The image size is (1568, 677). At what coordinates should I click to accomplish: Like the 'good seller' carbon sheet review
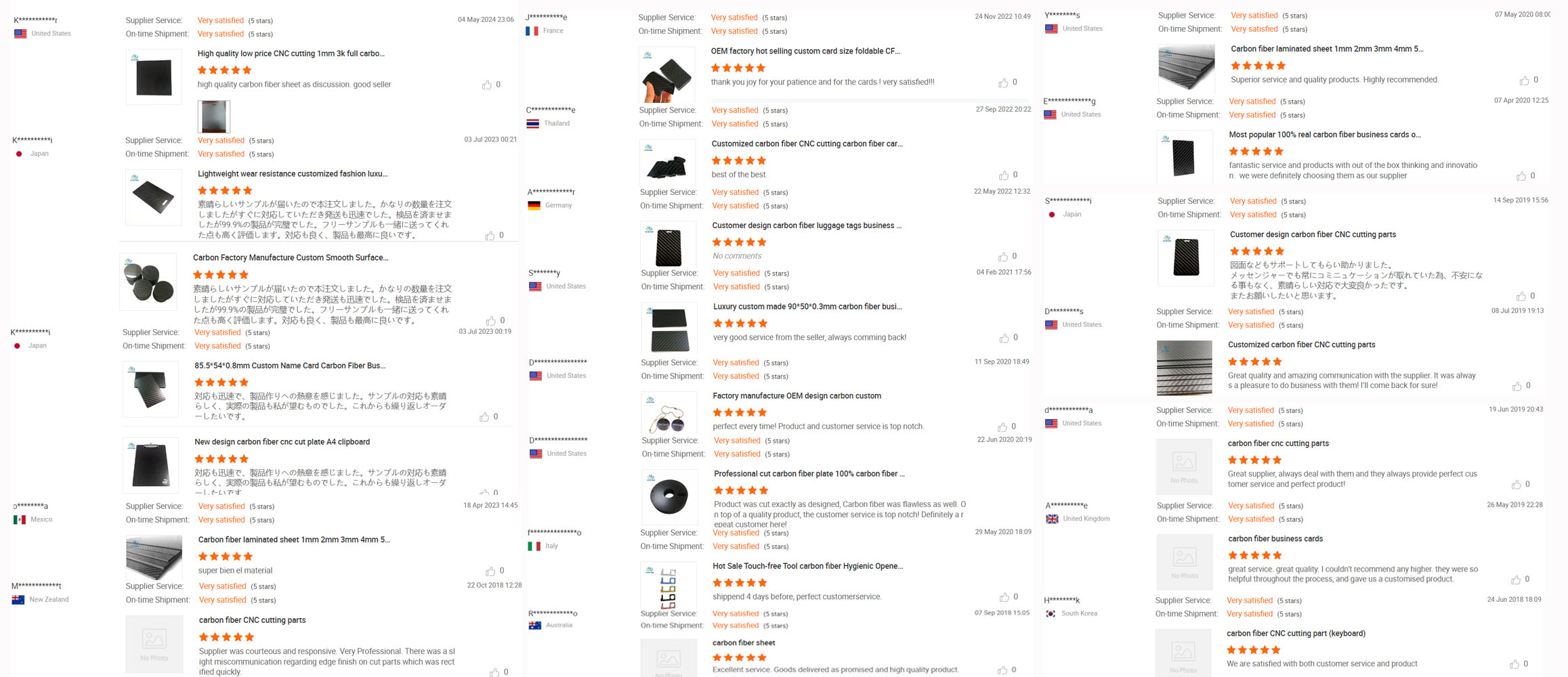[x=486, y=85]
